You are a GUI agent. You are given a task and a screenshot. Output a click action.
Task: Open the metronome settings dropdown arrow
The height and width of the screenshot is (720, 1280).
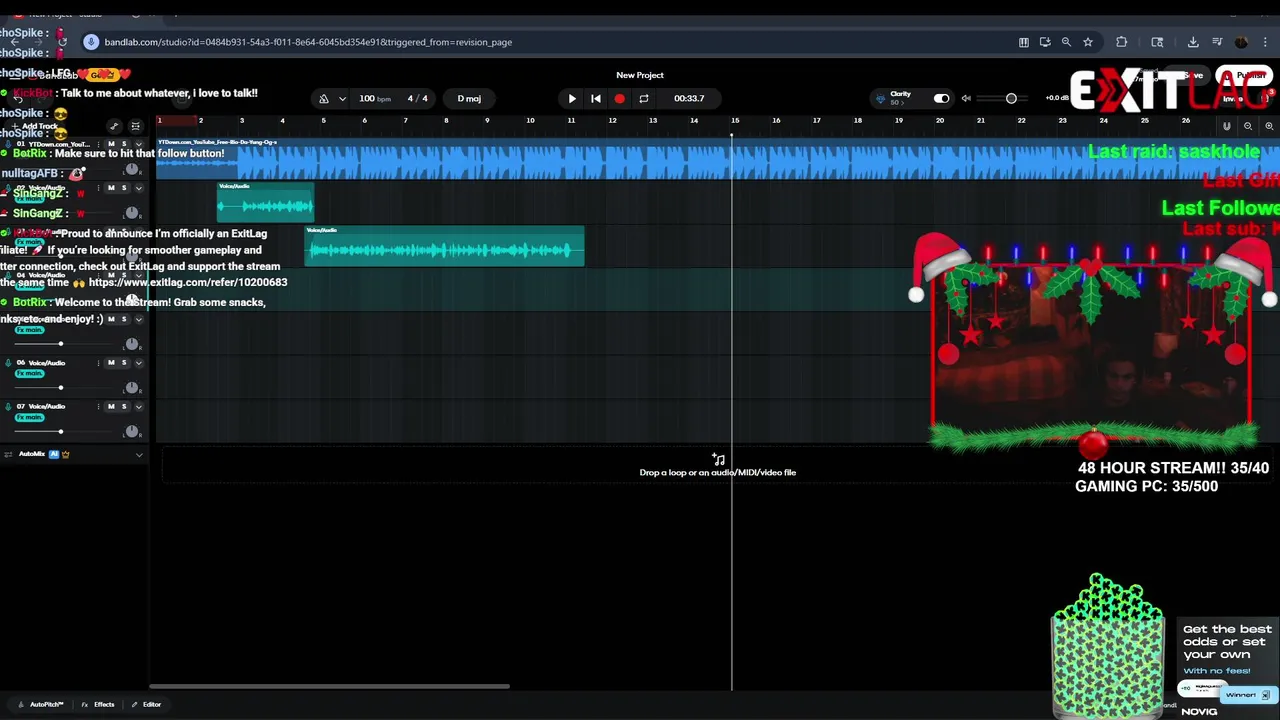pos(342,98)
